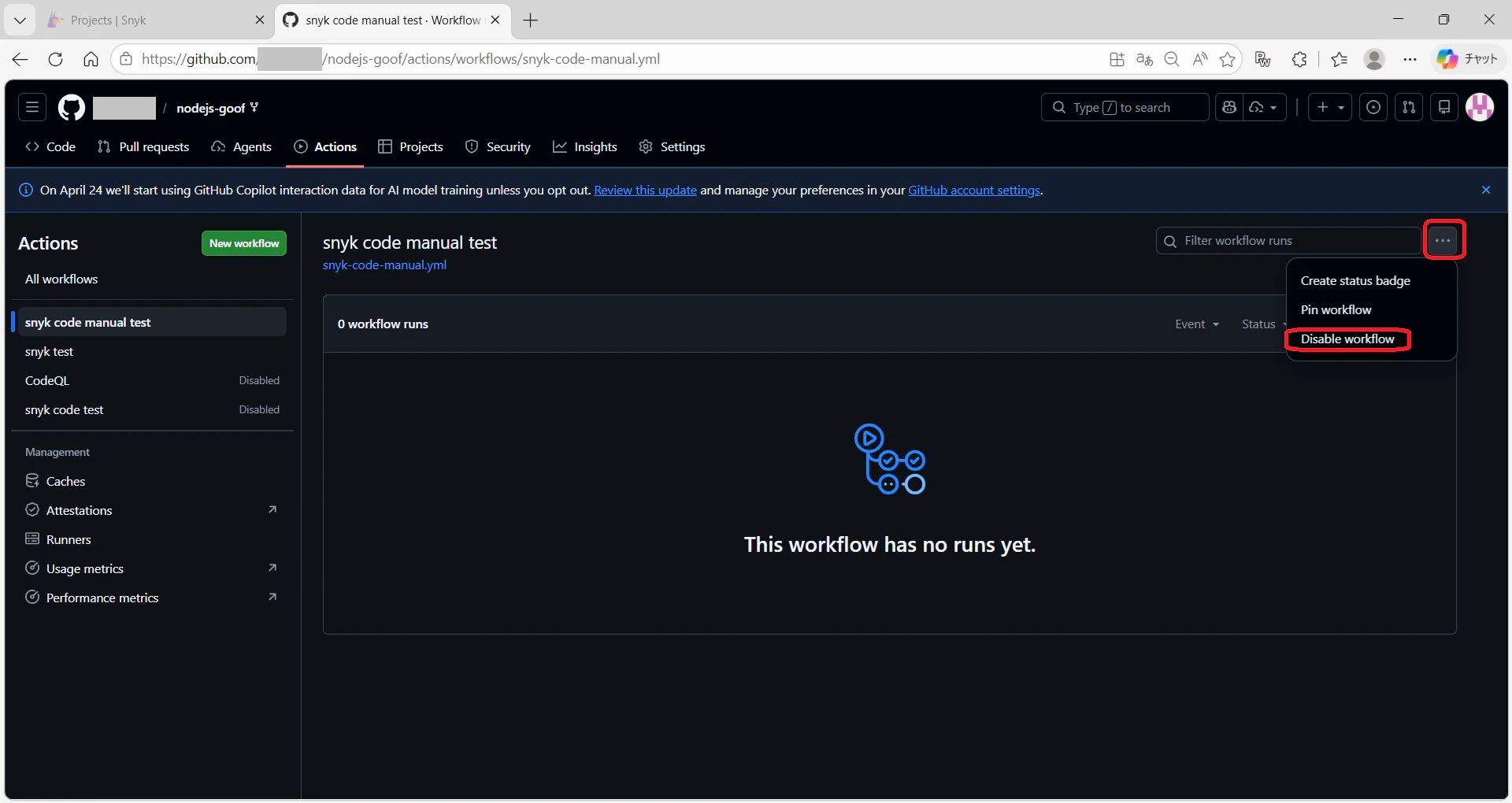Reload the page with refresh icon

point(55,59)
